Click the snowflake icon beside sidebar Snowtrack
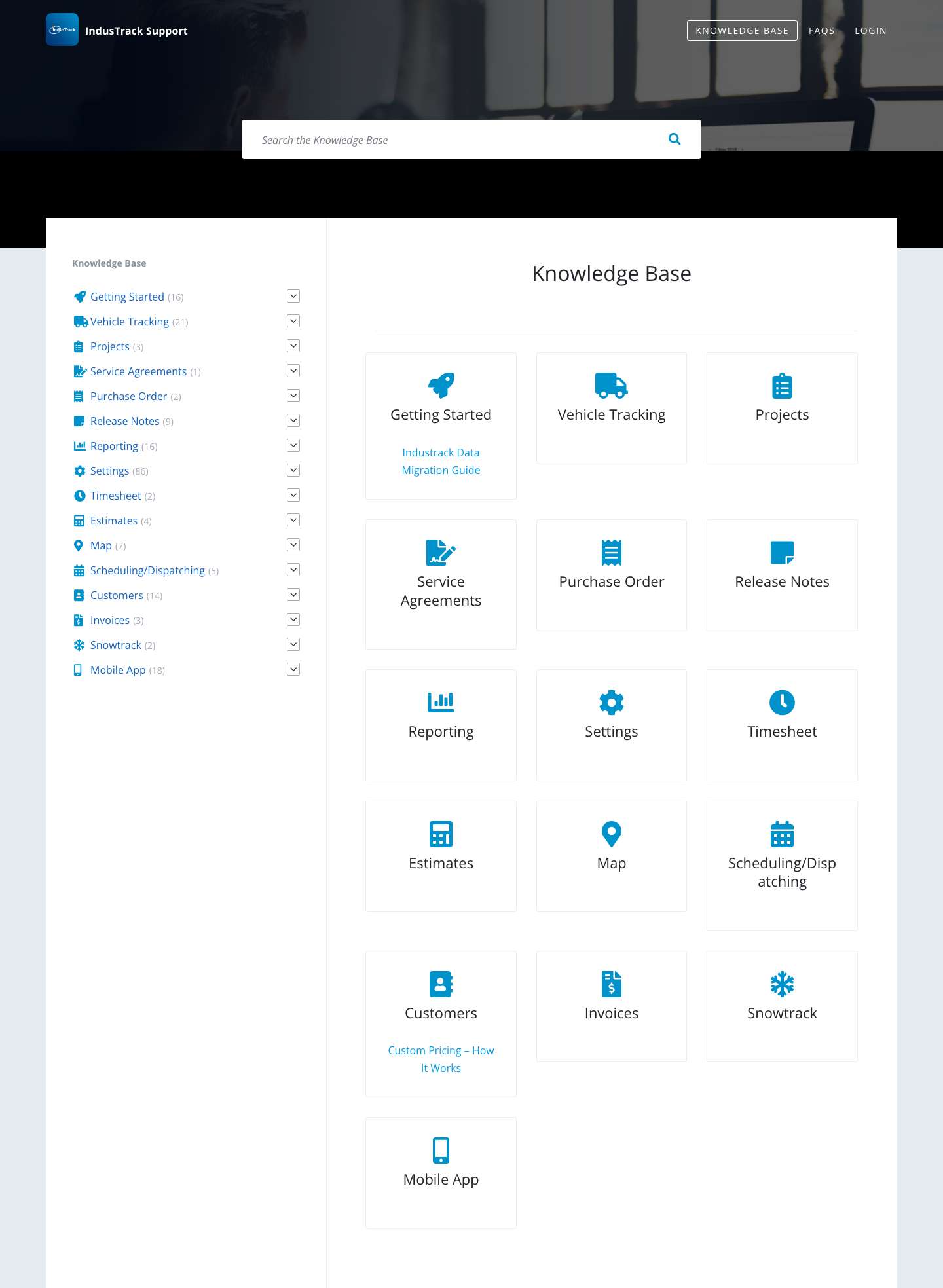Image resolution: width=943 pixels, height=1288 pixels. tap(79, 645)
